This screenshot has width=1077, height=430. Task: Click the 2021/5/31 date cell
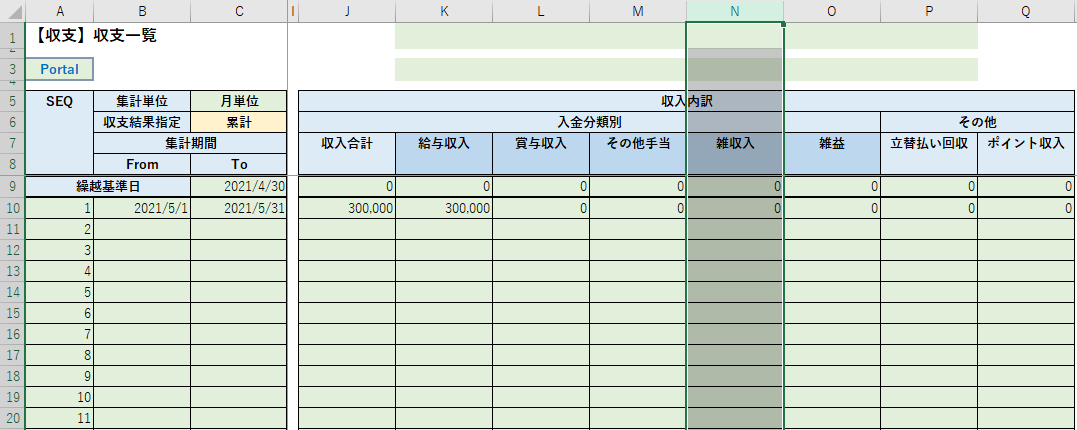(x=239, y=207)
